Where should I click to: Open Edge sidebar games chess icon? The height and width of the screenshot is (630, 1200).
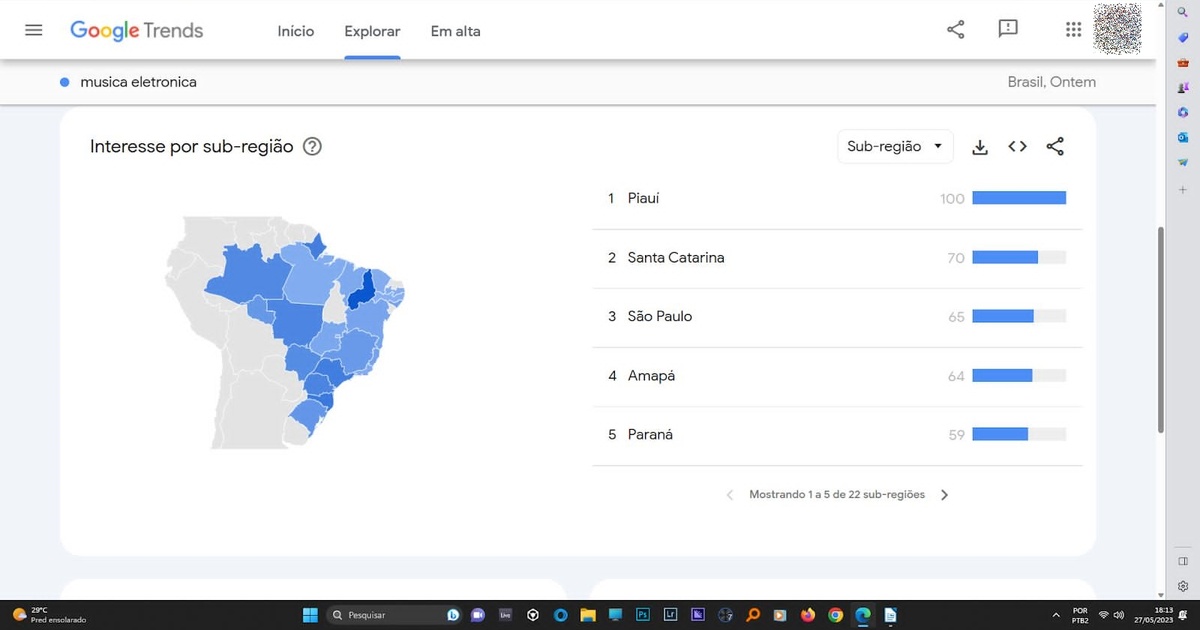pyautogui.click(x=1183, y=87)
